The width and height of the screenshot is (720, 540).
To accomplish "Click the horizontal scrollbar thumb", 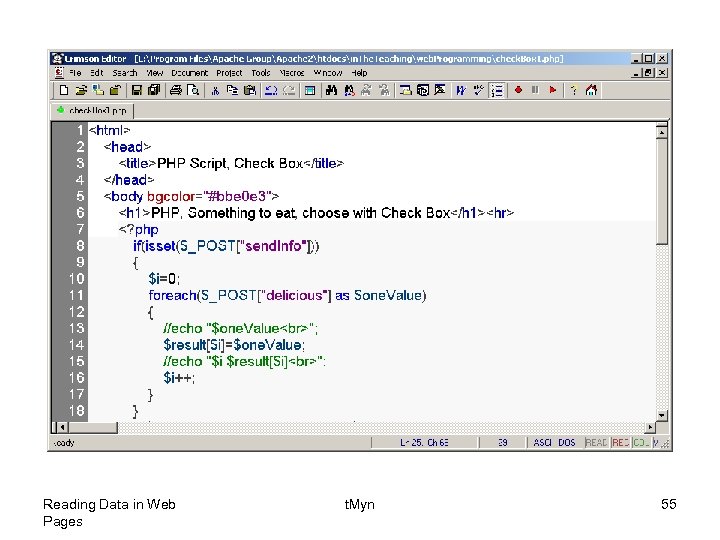I will point(93,428).
